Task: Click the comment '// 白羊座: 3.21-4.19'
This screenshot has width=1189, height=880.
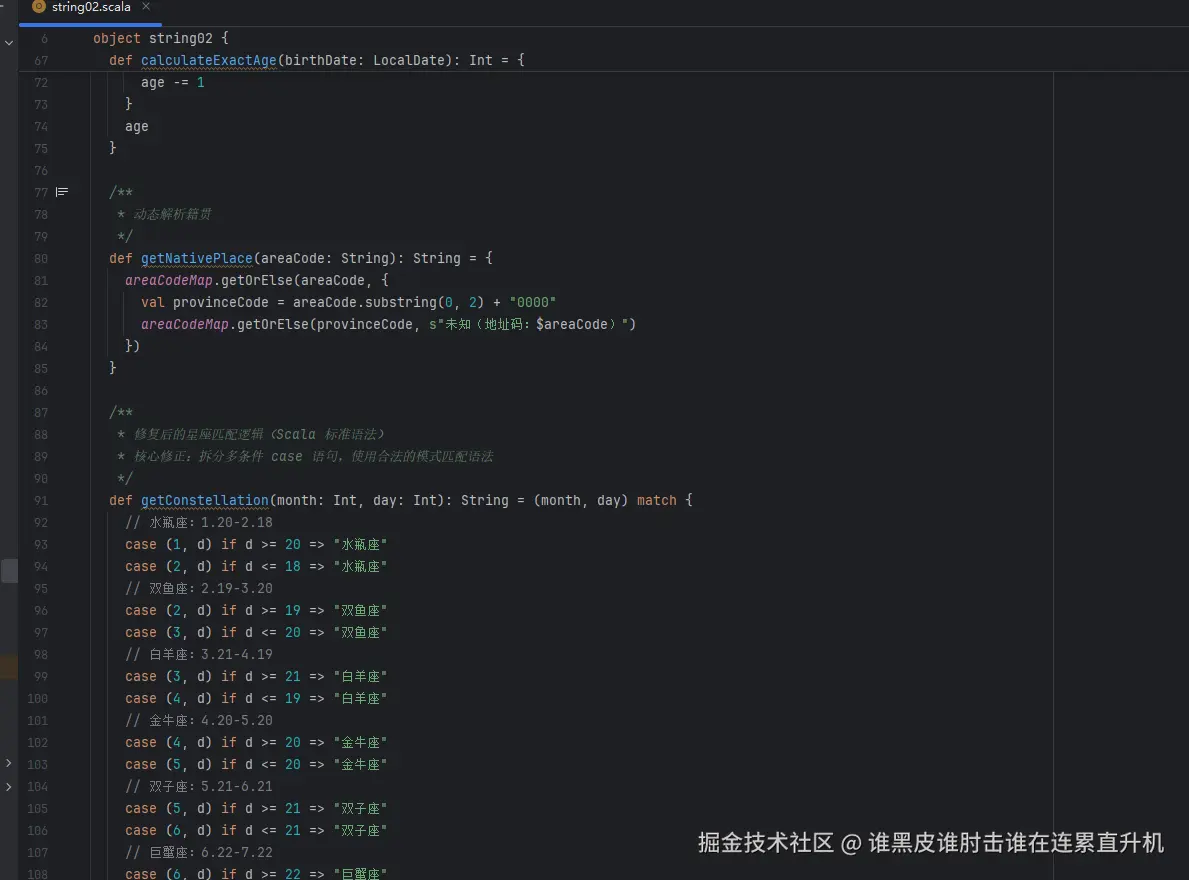Action: (199, 654)
